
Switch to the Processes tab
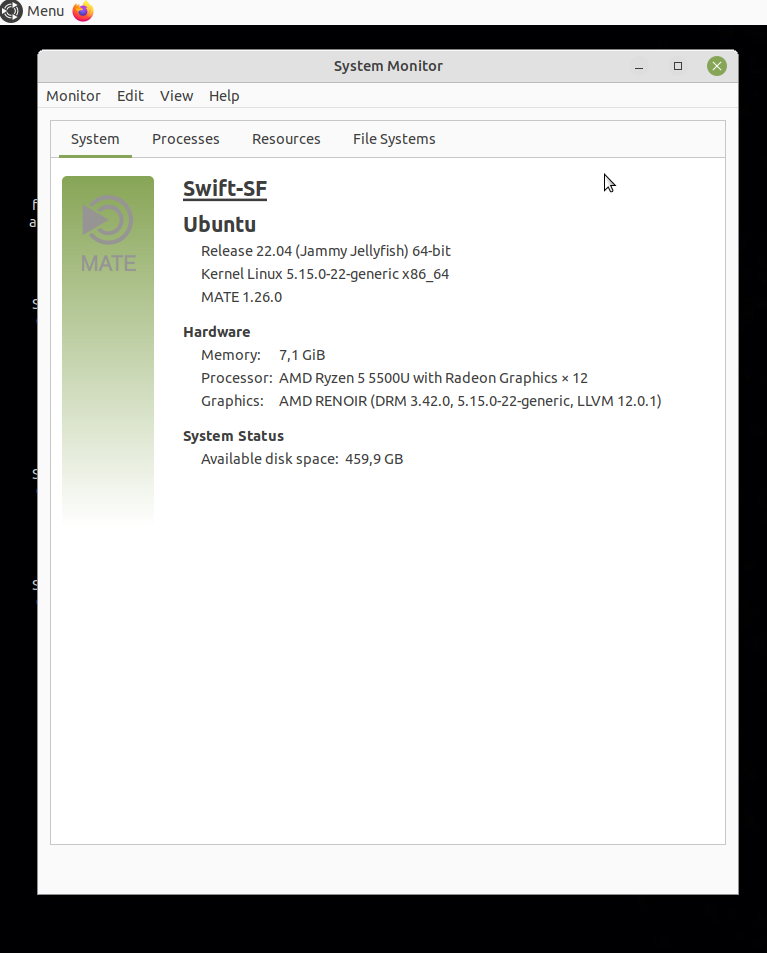tap(185, 139)
